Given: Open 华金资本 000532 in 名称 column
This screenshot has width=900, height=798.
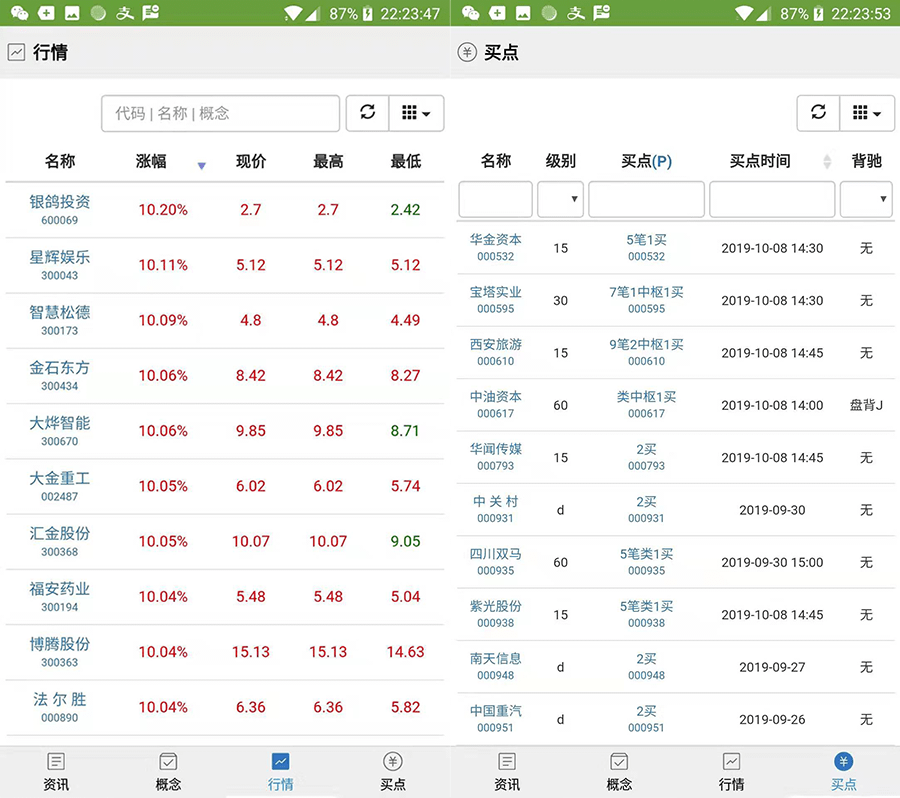Looking at the screenshot, I should (495, 247).
